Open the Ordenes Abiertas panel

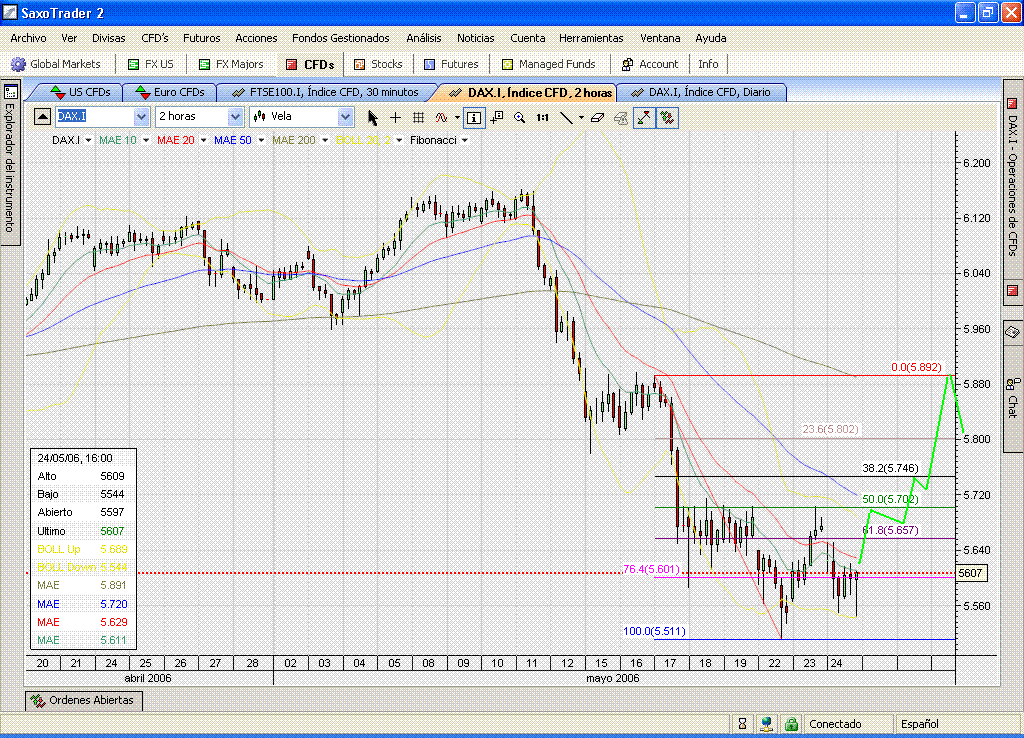(84, 700)
